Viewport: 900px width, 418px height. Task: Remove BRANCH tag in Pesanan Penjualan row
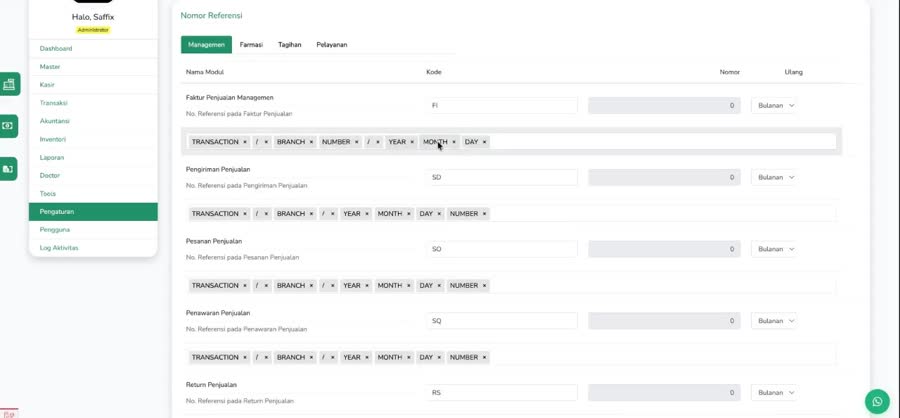pos(311,285)
